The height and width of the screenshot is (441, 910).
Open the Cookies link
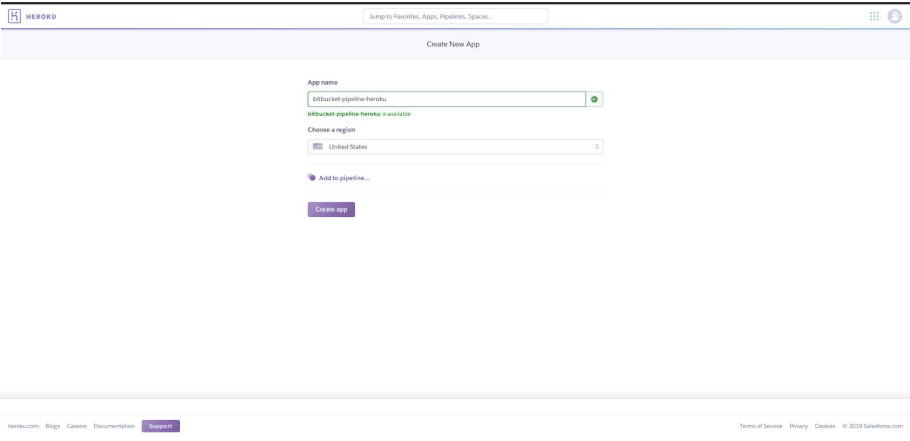pyautogui.click(x=825, y=426)
